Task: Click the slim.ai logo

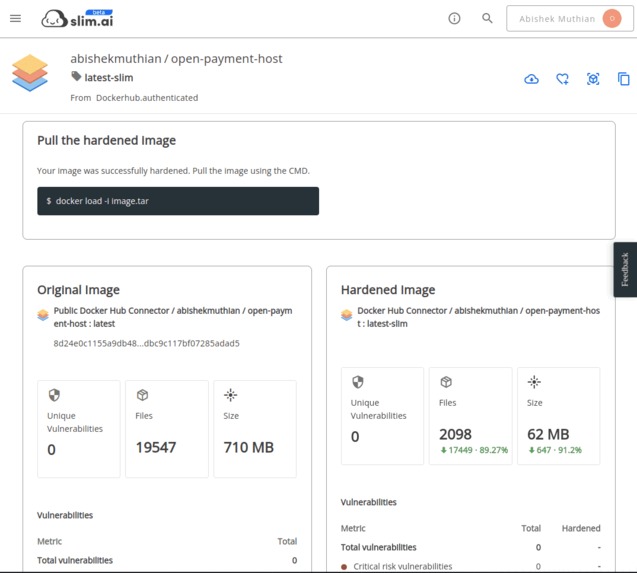Action: 77,19
